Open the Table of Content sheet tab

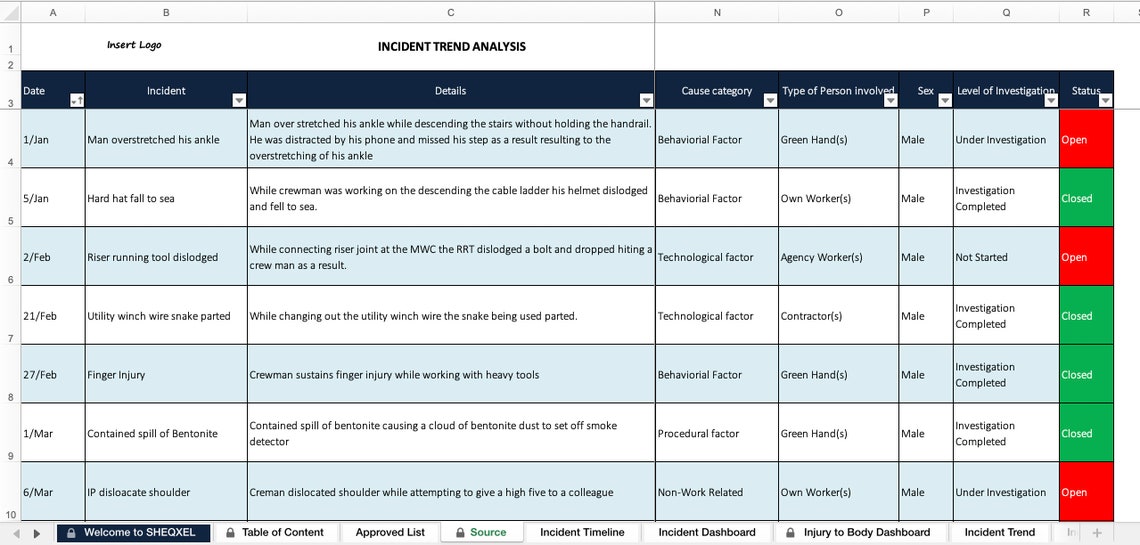click(275, 533)
